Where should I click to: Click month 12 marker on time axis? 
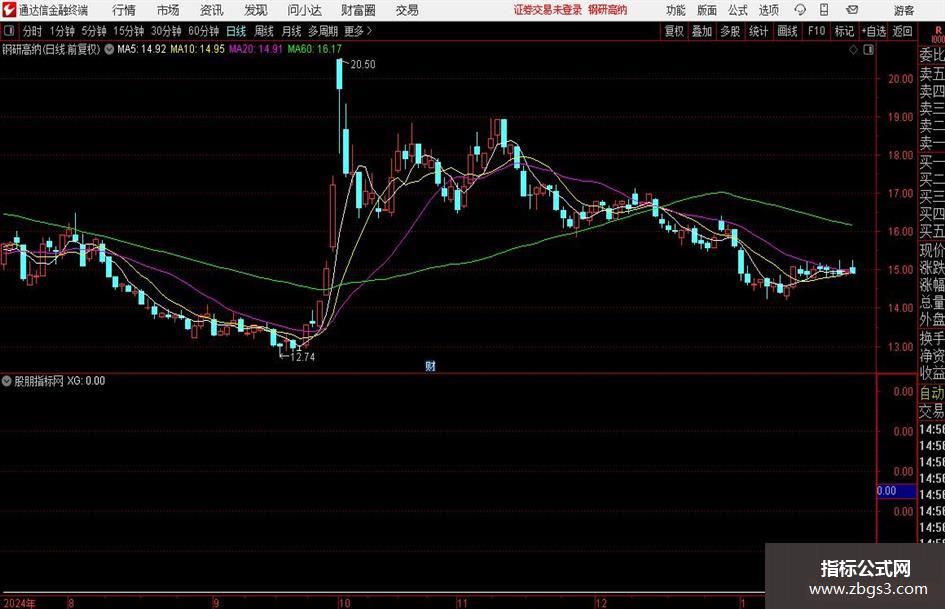point(601,603)
